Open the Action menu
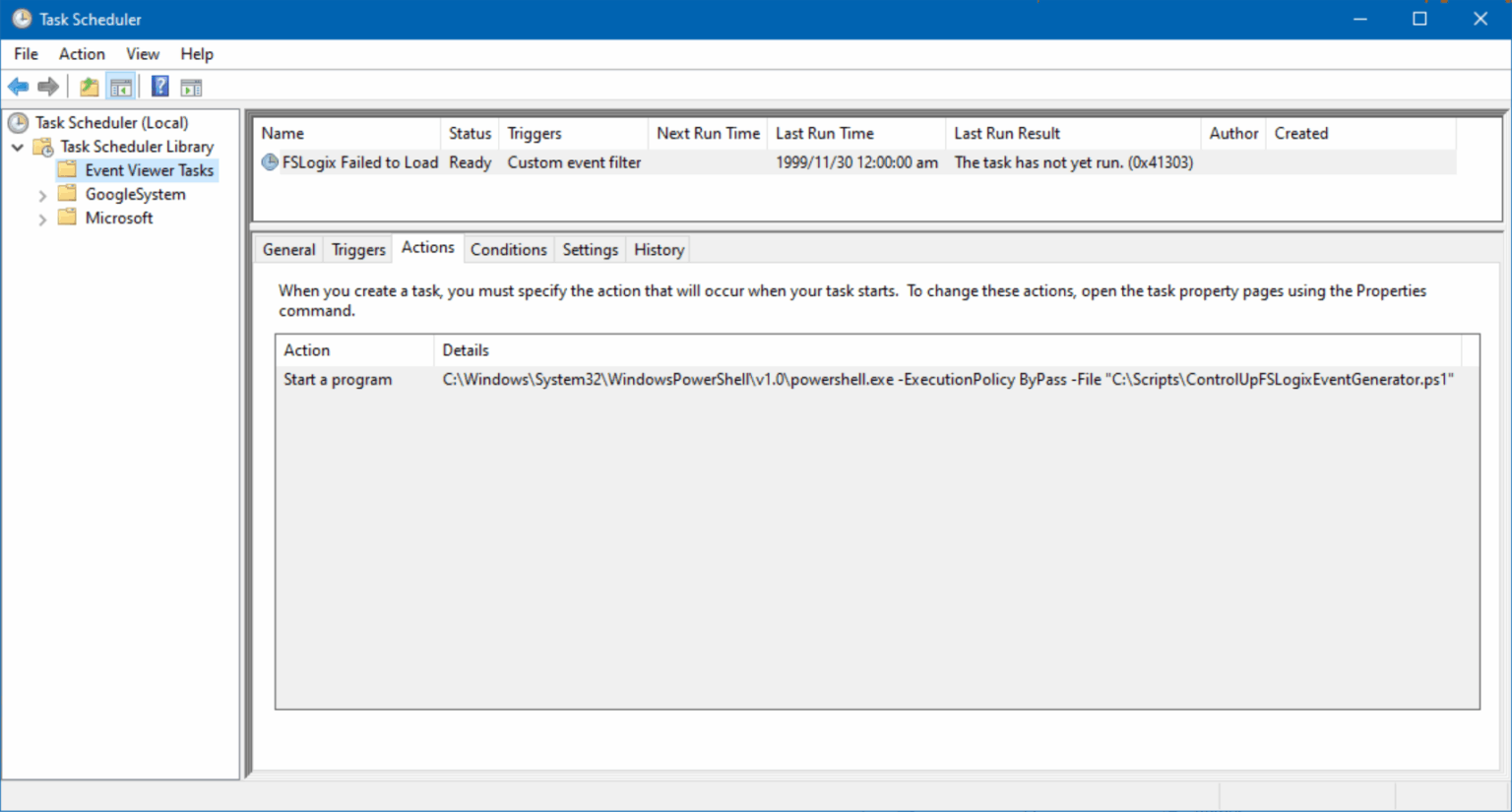Image resolution: width=1512 pixels, height=812 pixels. [81, 53]
